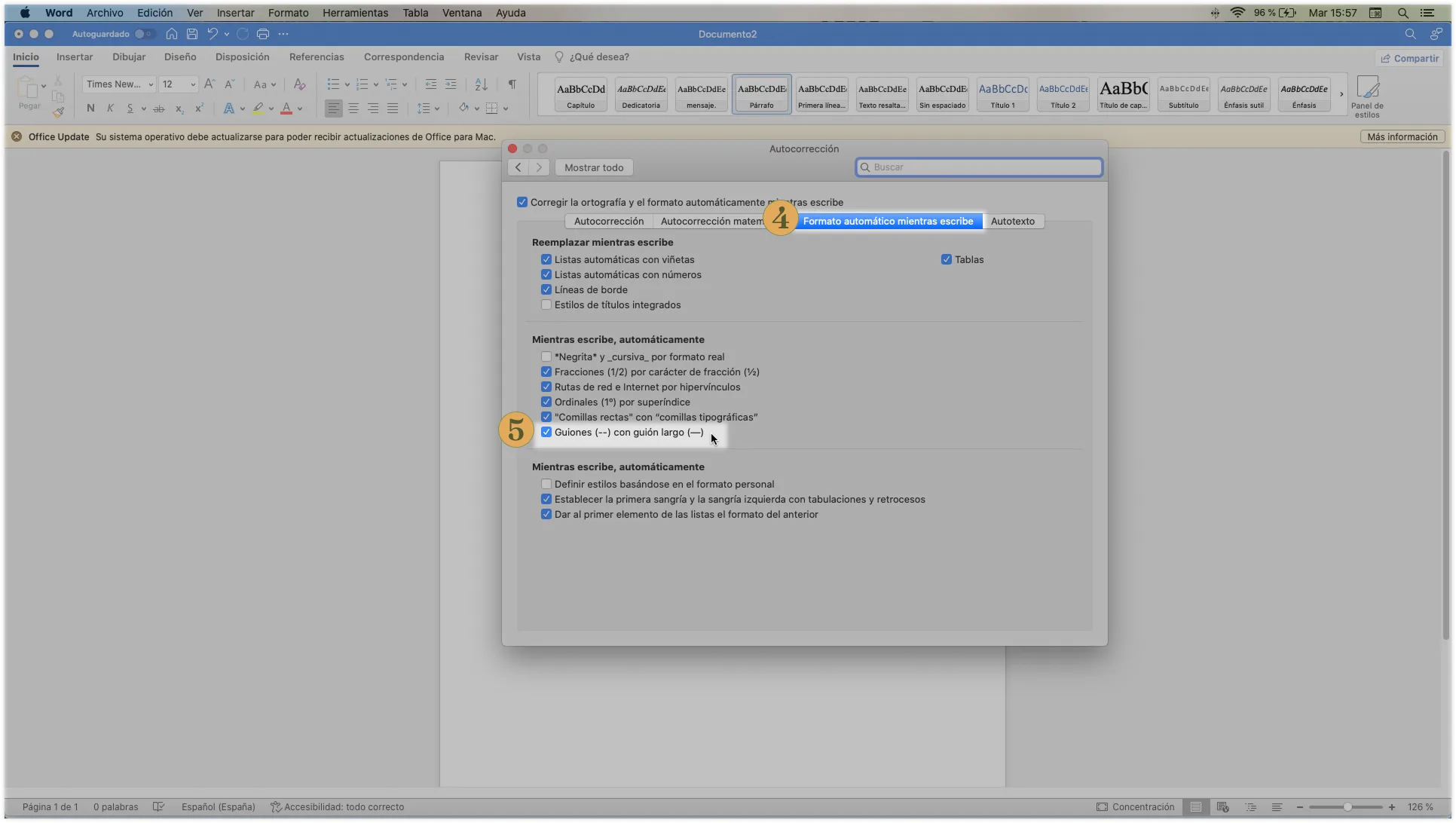Screen dimensions: 1456x823
Task: Click the Buscar search field in dialog
Action: coord(979,167)
